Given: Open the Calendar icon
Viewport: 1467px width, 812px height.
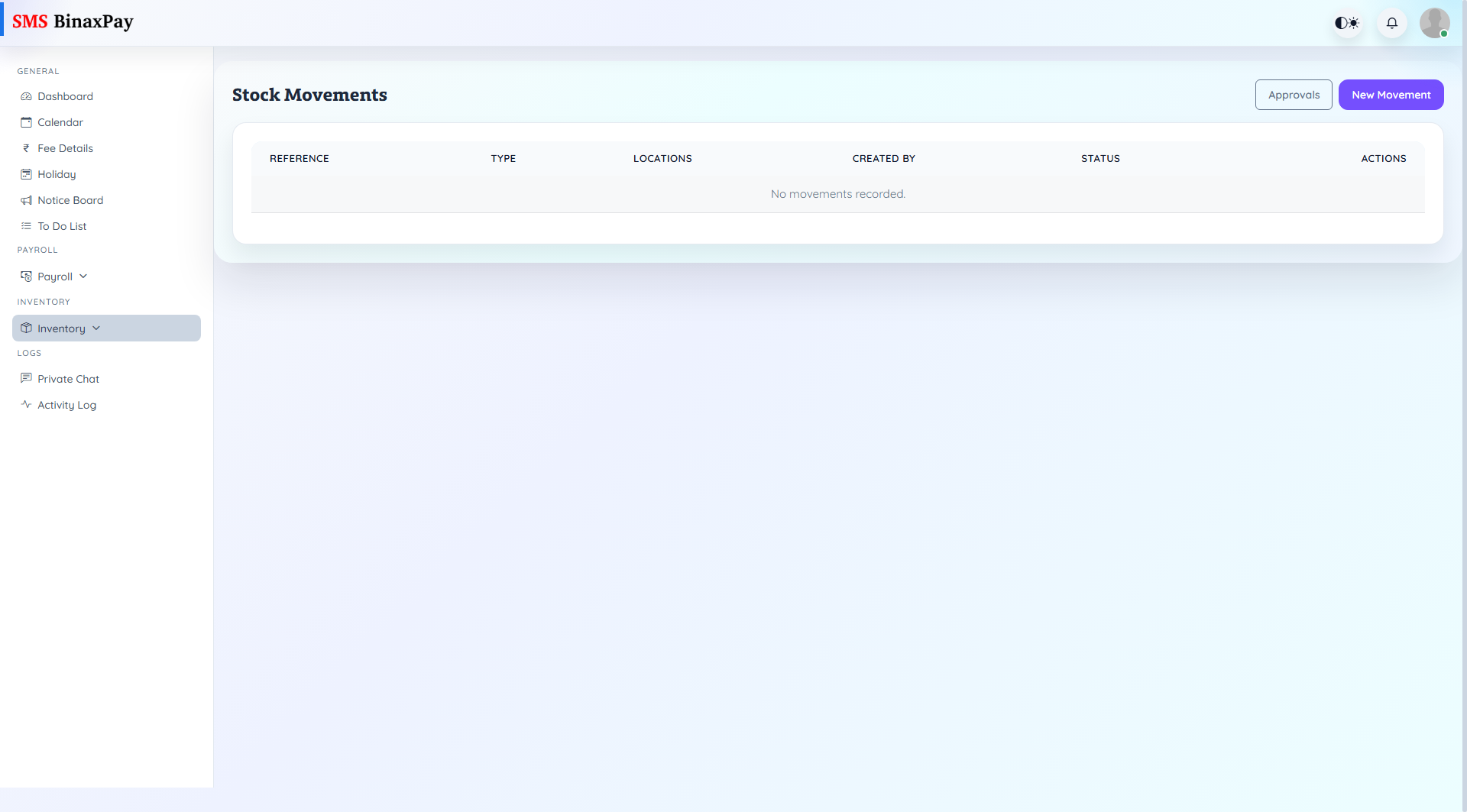Looking at the screenshot, I should coord(26,122).
